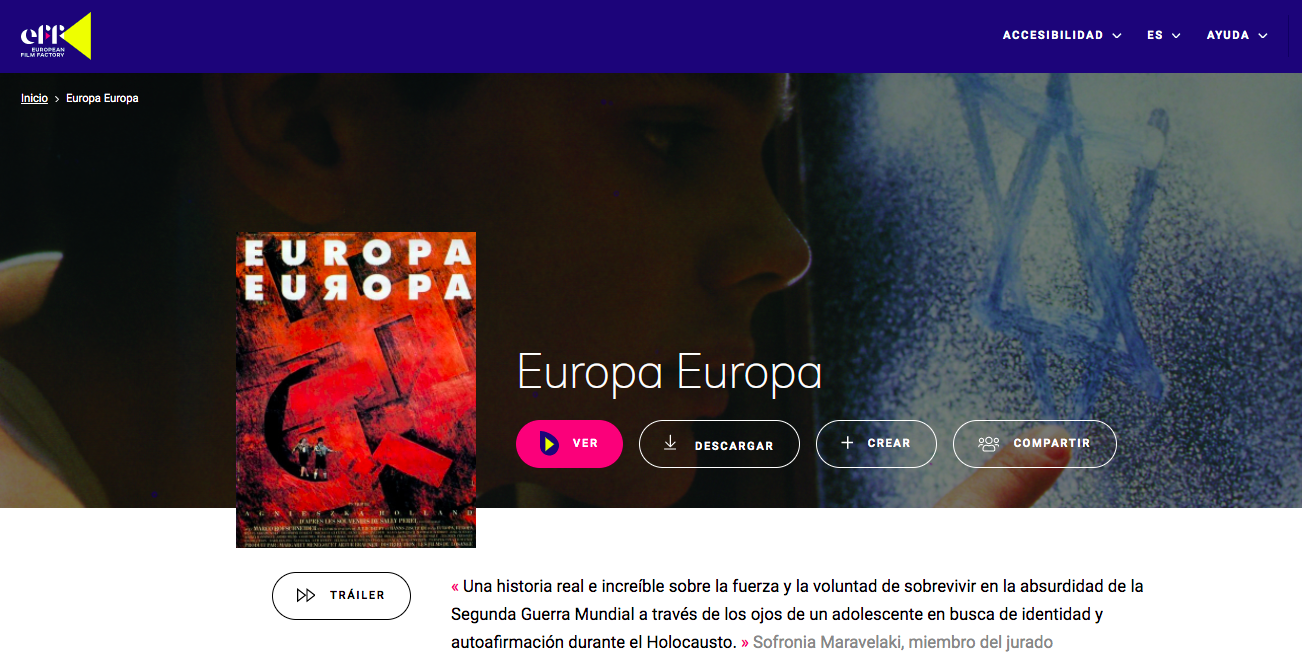Open the AYUDA menu label
This screenshot has width=1302, height=670.
click(x=1228, y=35)
